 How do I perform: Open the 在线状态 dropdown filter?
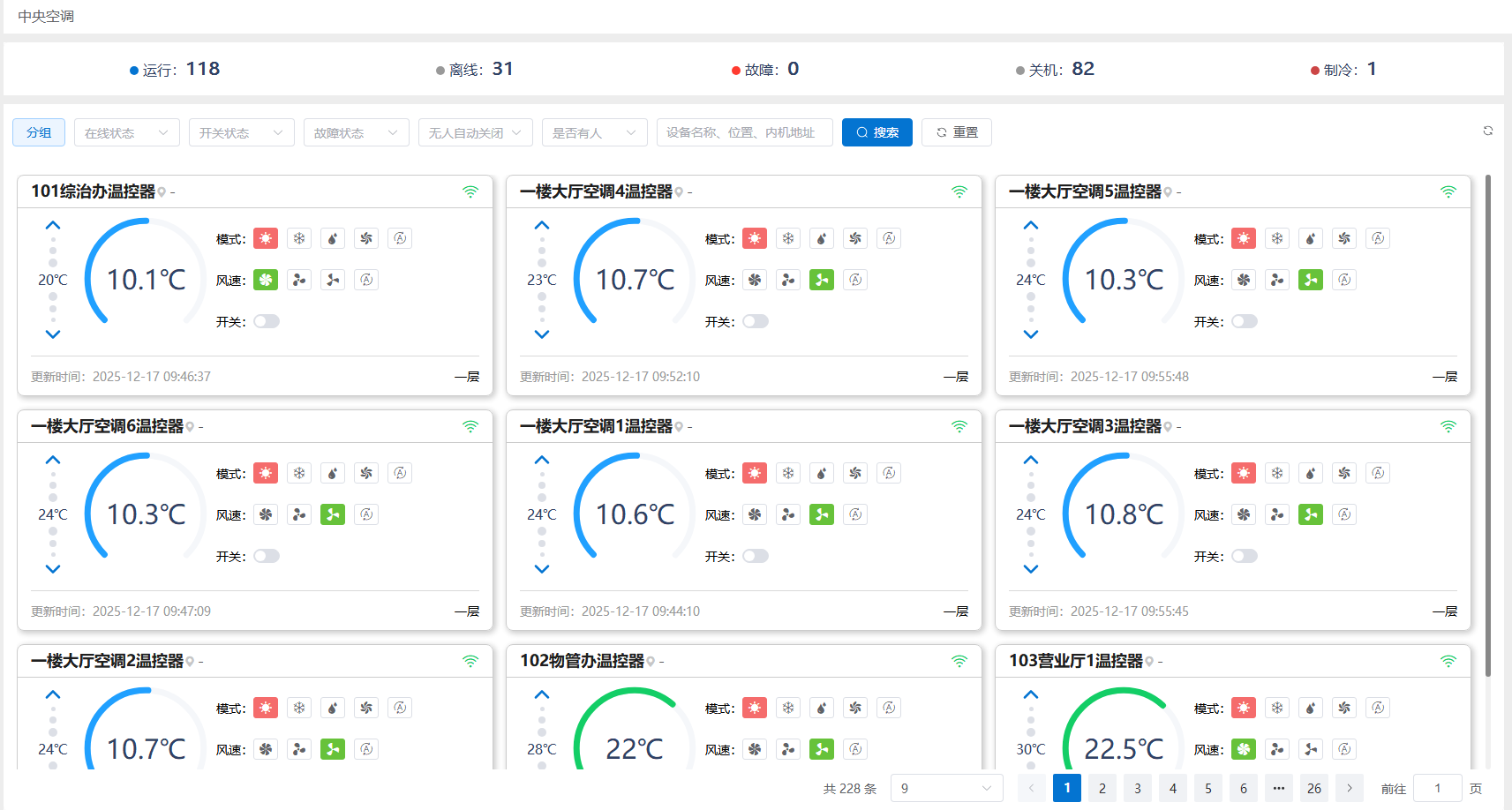point(126,132)
